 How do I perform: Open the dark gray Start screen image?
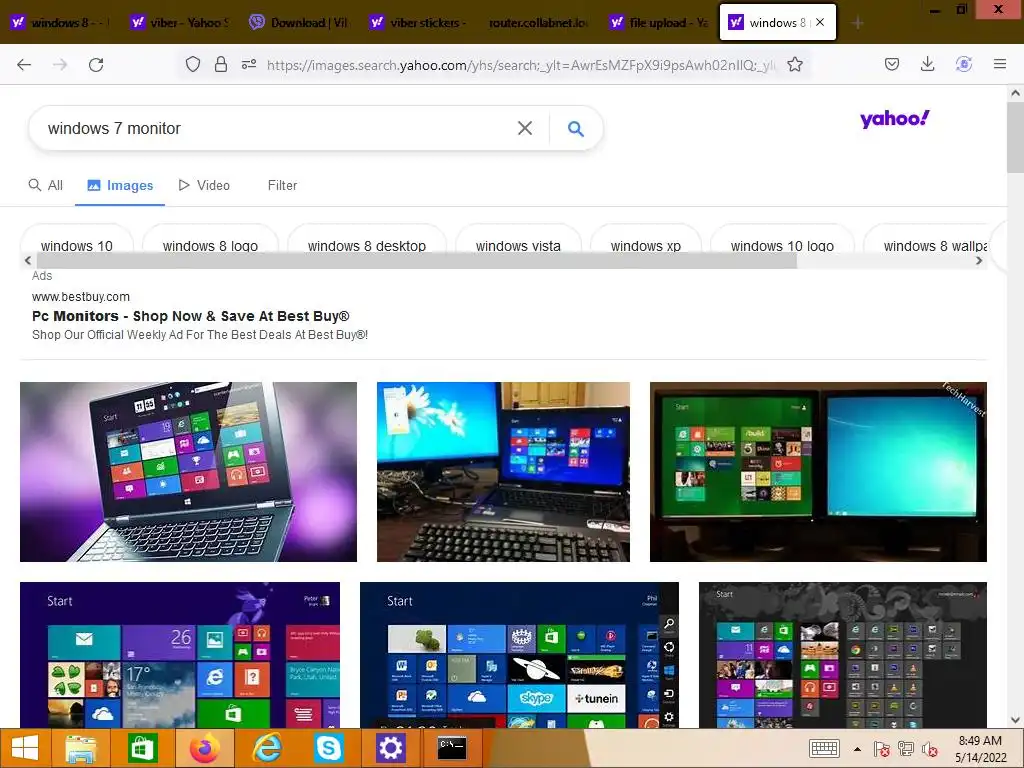click(842, 655)
